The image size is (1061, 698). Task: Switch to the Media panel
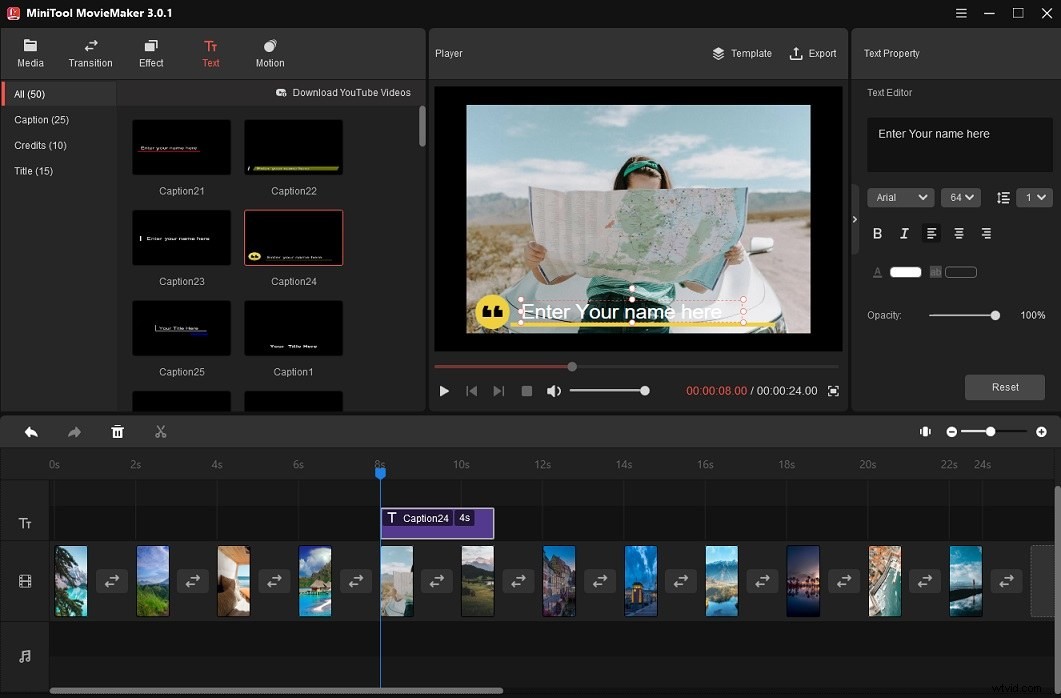[x=30, y=52]
